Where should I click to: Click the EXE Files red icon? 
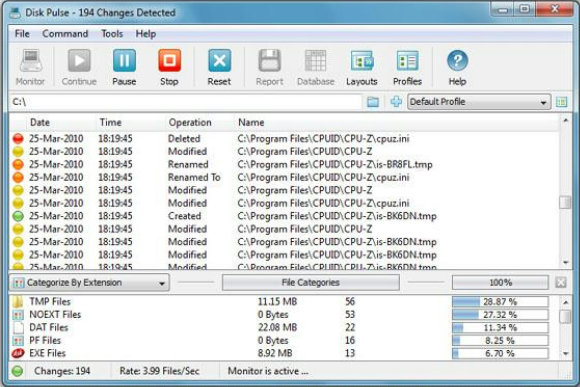18,353
